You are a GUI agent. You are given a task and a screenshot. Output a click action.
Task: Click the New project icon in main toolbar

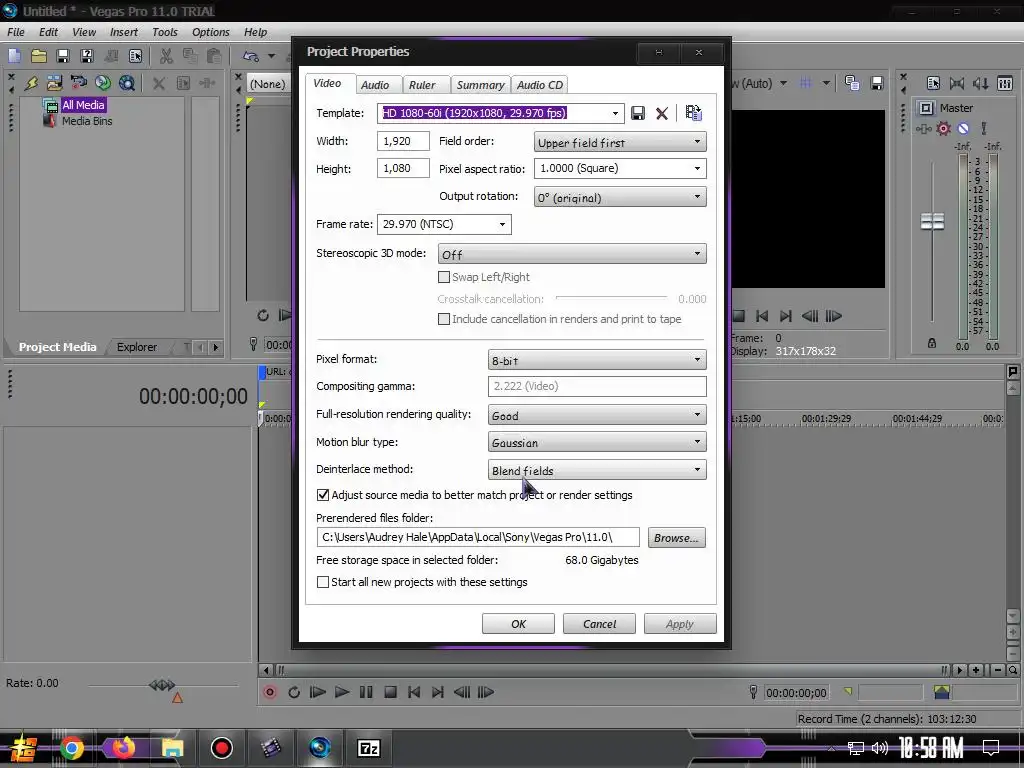pos(14,56)
